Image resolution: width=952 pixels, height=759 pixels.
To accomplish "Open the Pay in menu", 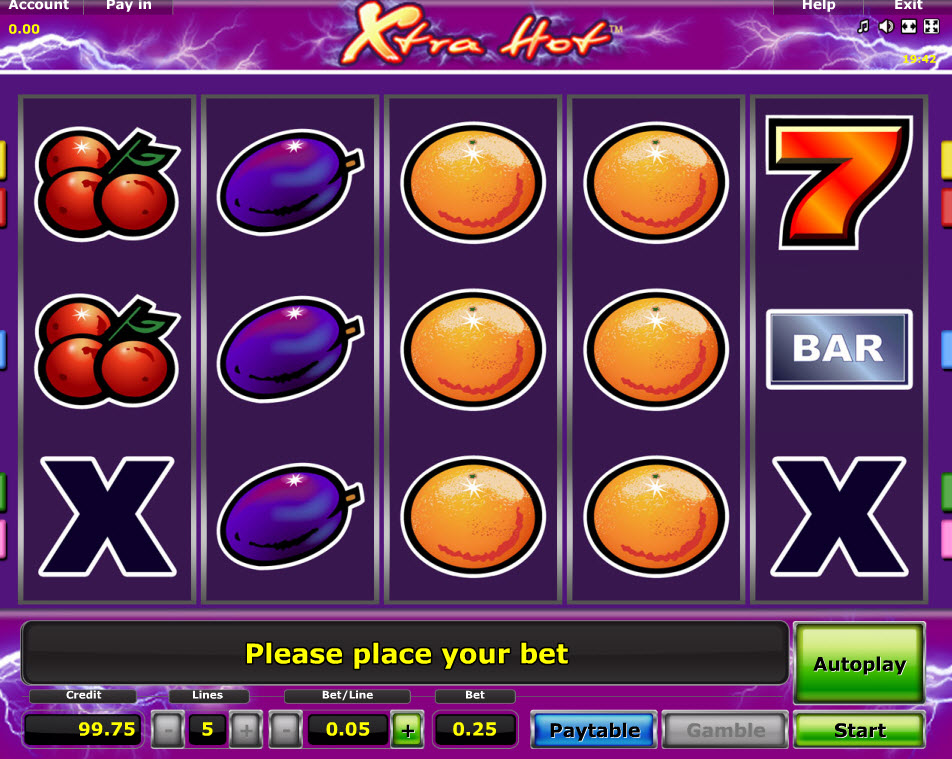I will 129,5.
